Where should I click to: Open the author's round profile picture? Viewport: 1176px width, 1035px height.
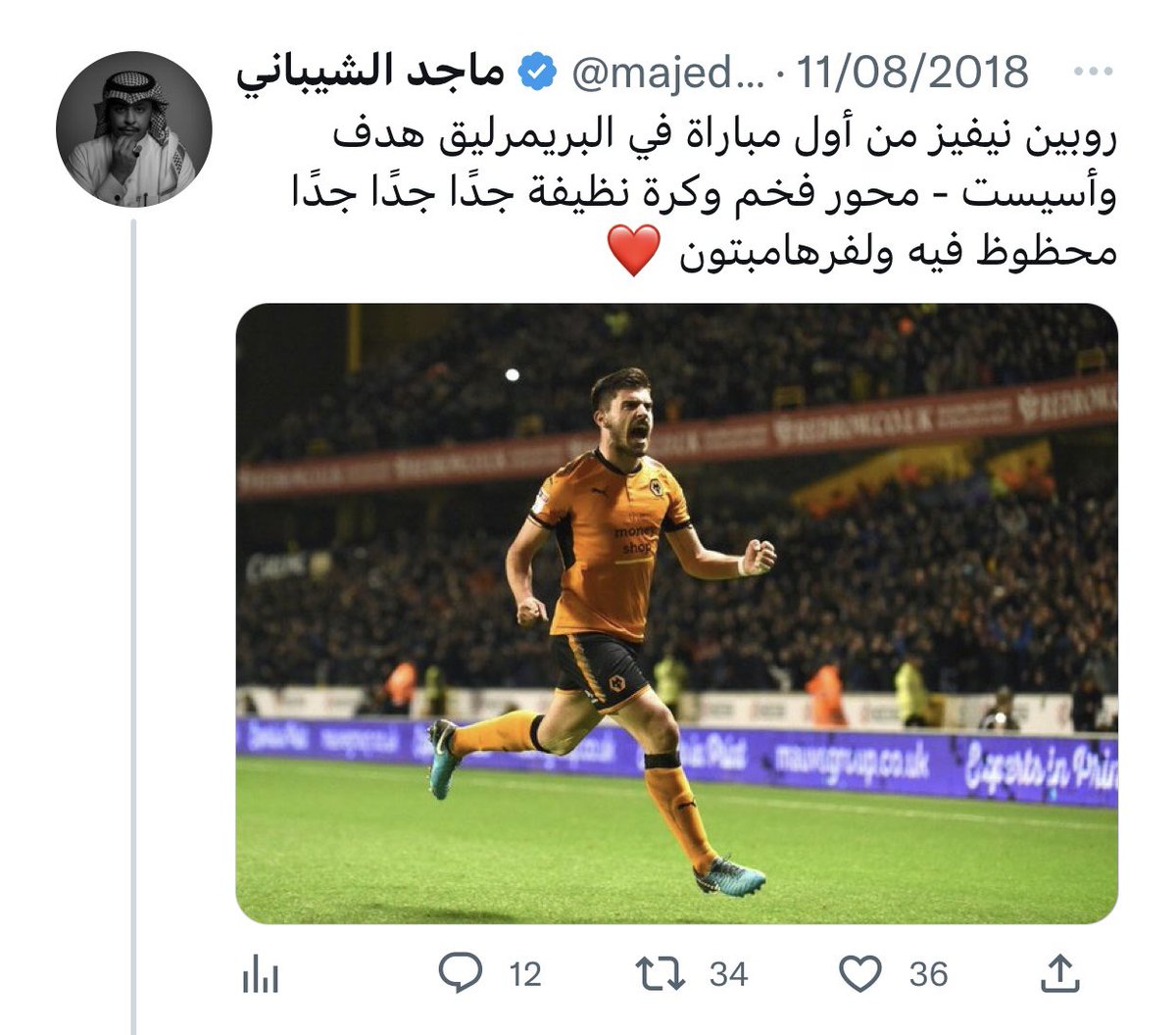pos(134,129)
